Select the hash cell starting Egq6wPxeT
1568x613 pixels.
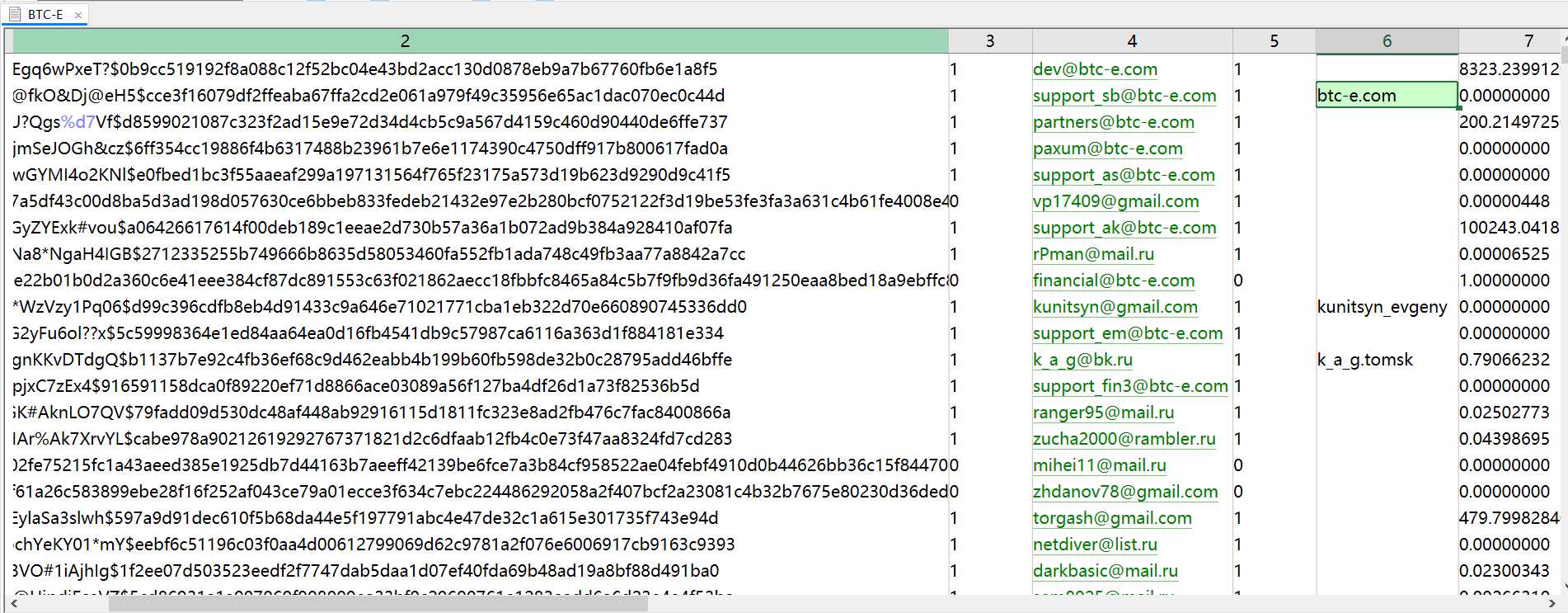481,69
